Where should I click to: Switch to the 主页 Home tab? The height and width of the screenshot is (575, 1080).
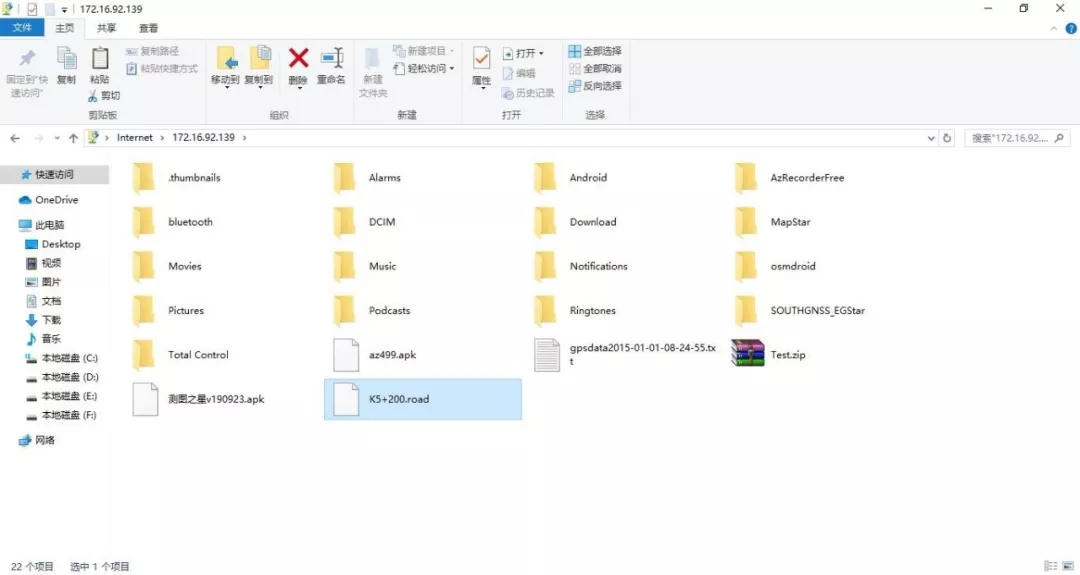coord(65,28)
